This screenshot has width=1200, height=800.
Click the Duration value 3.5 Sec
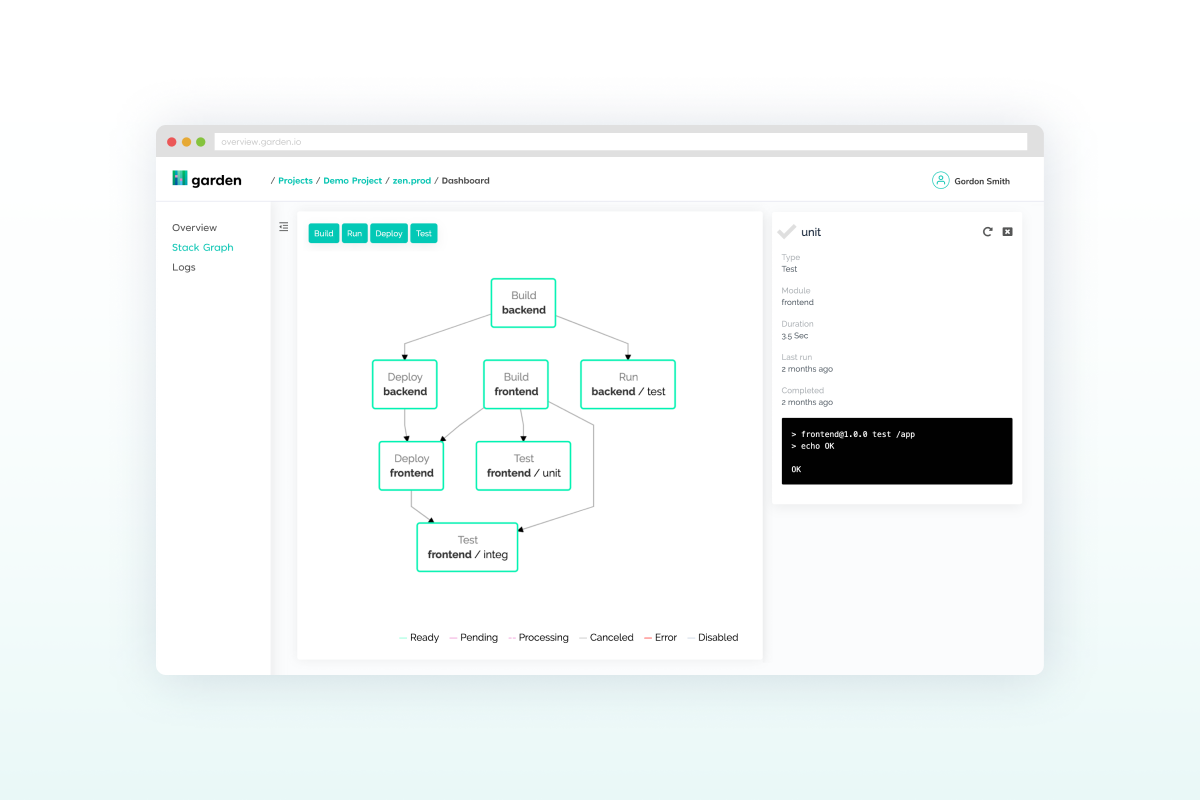tap(794, 336)
